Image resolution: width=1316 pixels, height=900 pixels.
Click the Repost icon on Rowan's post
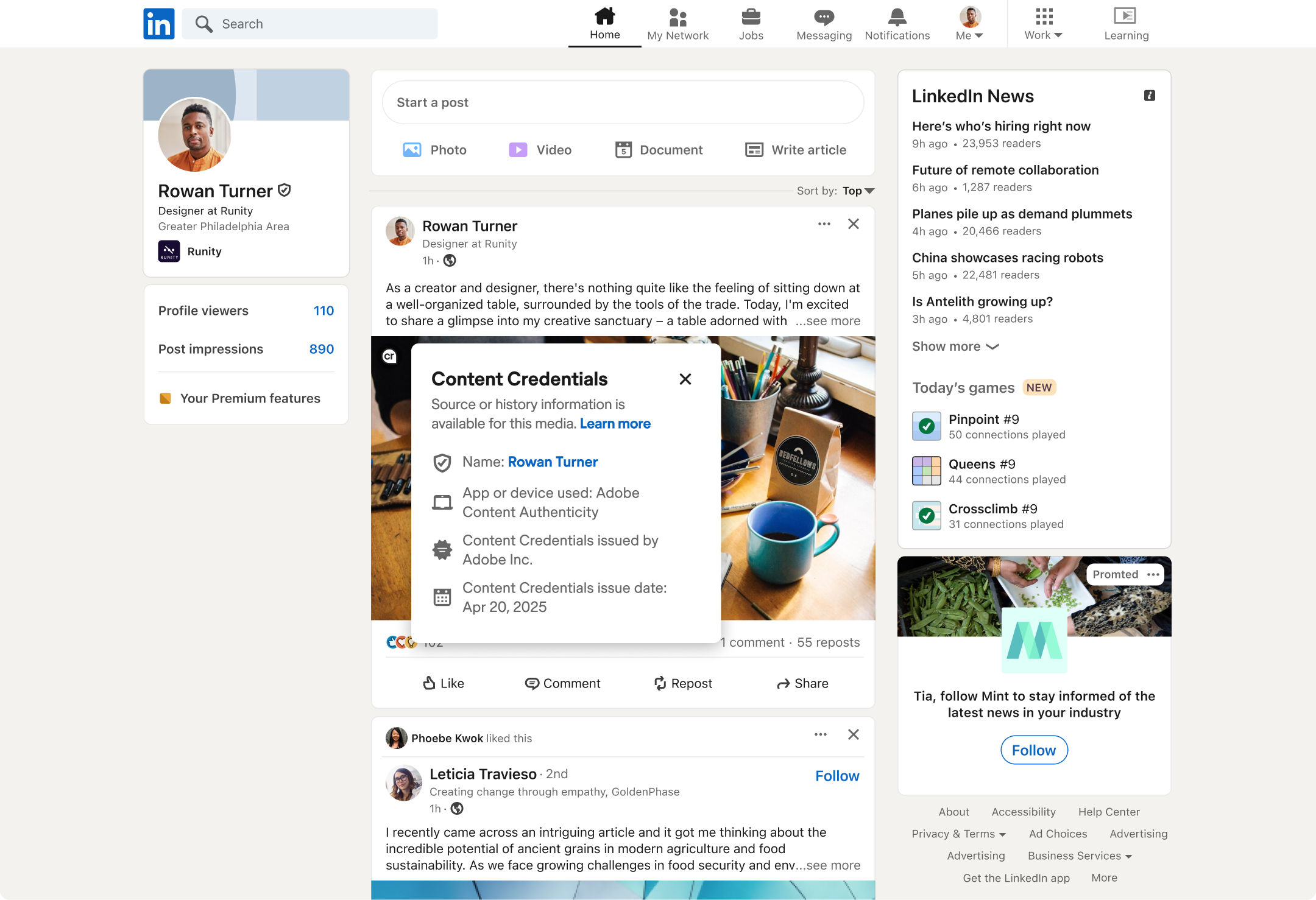(660, 683)
